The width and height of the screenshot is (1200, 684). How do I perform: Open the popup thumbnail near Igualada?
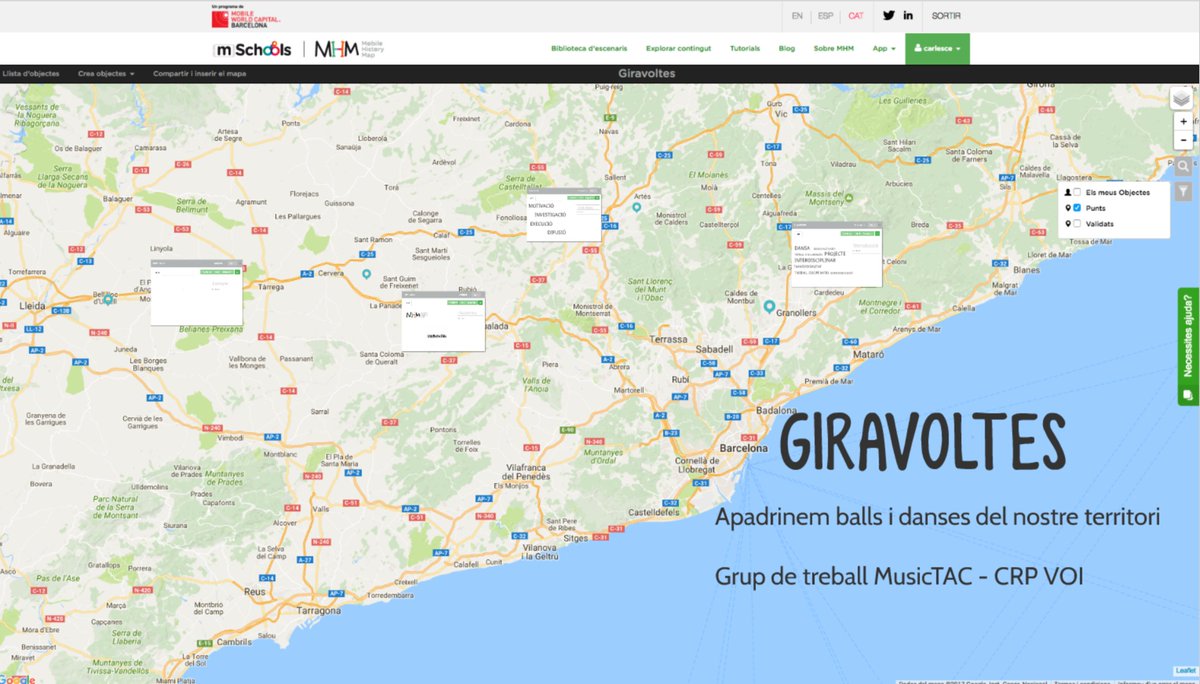[x=443, y=321]
